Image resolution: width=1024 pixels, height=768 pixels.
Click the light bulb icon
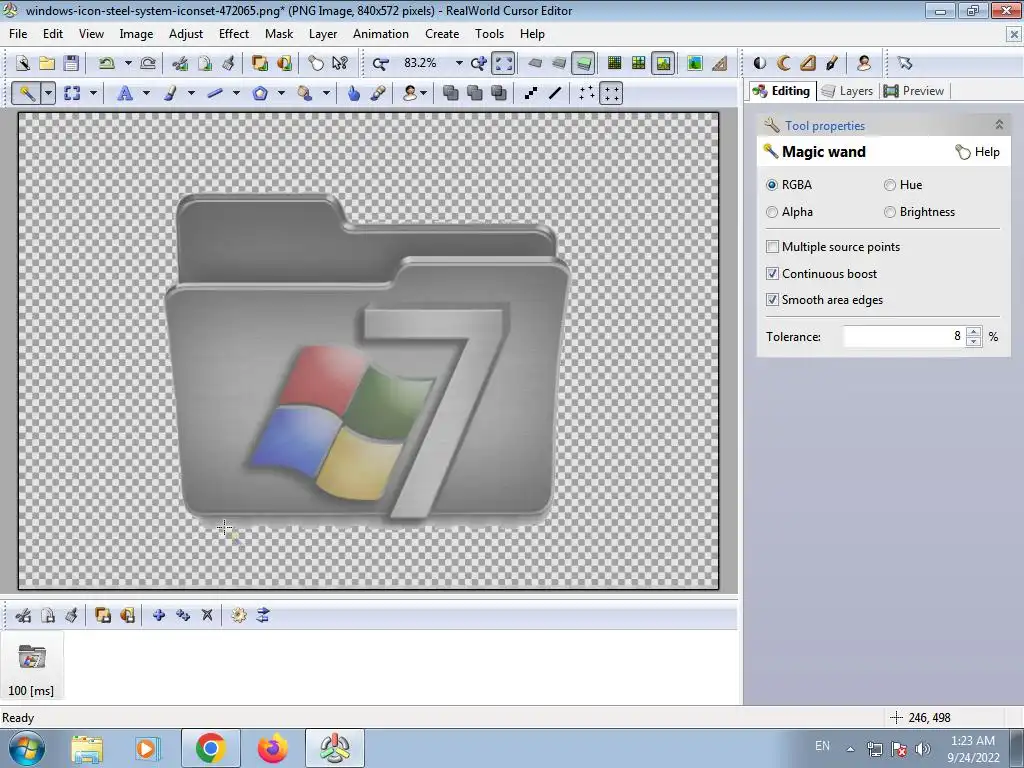click(x=316, y=63)
